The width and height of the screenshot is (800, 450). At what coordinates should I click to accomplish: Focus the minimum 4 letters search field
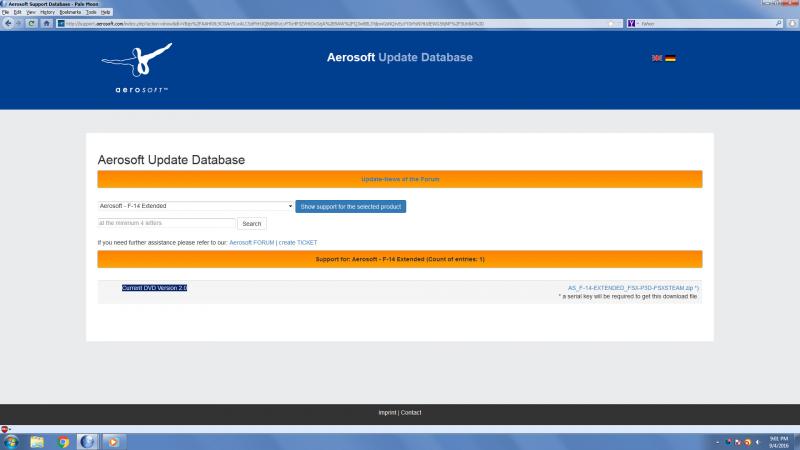point(166,223)
